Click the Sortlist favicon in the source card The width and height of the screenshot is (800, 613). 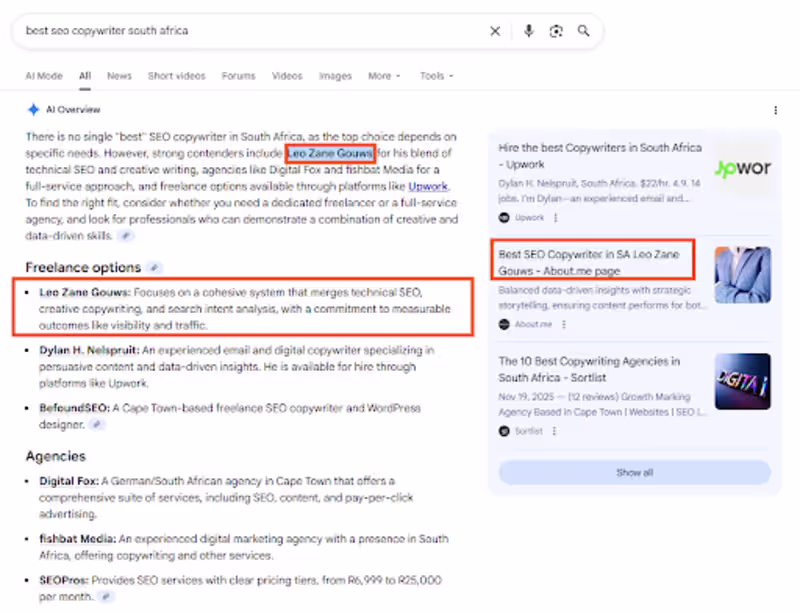(504, 431)
